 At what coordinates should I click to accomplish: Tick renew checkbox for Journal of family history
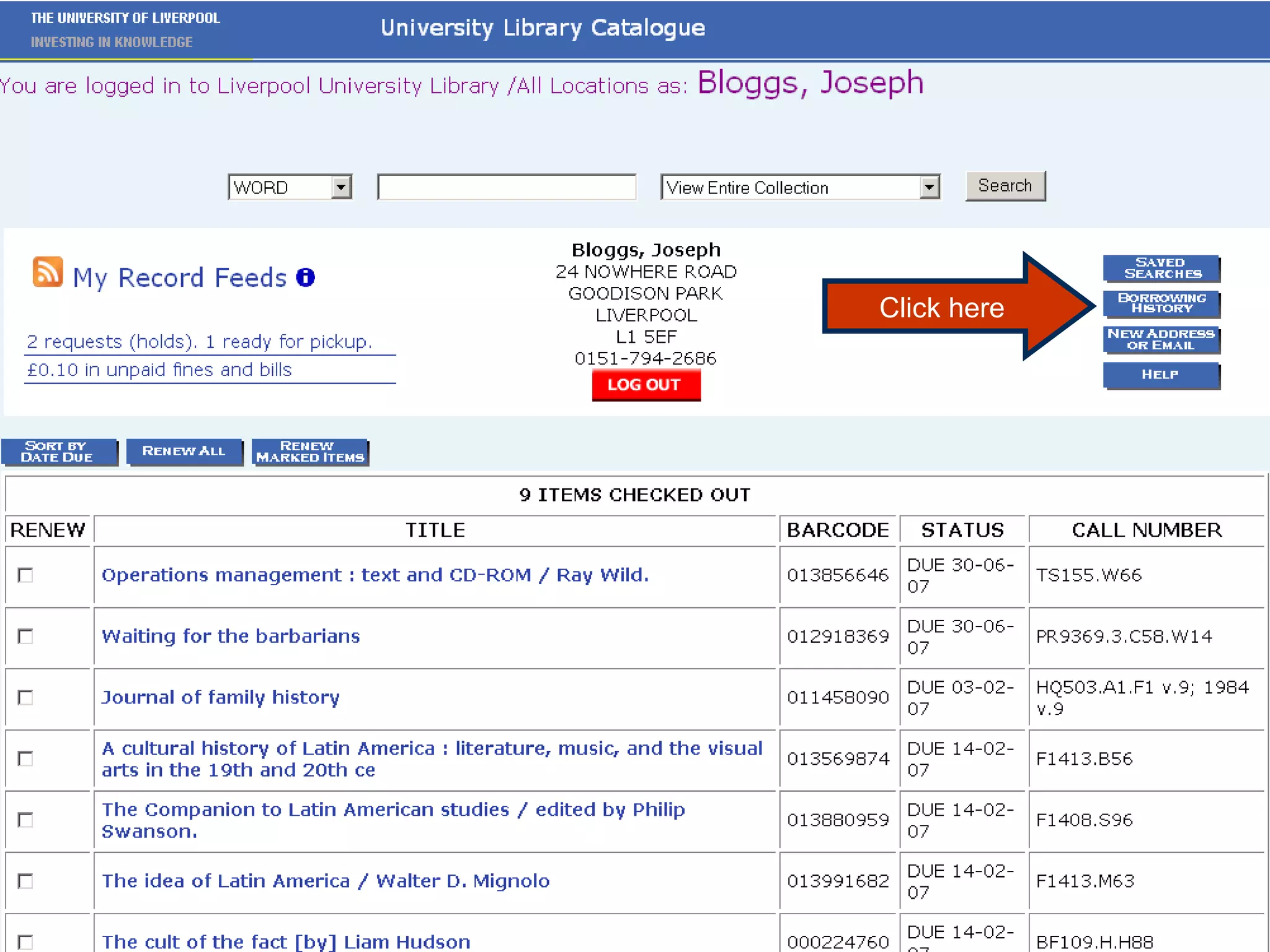point(25,698)
